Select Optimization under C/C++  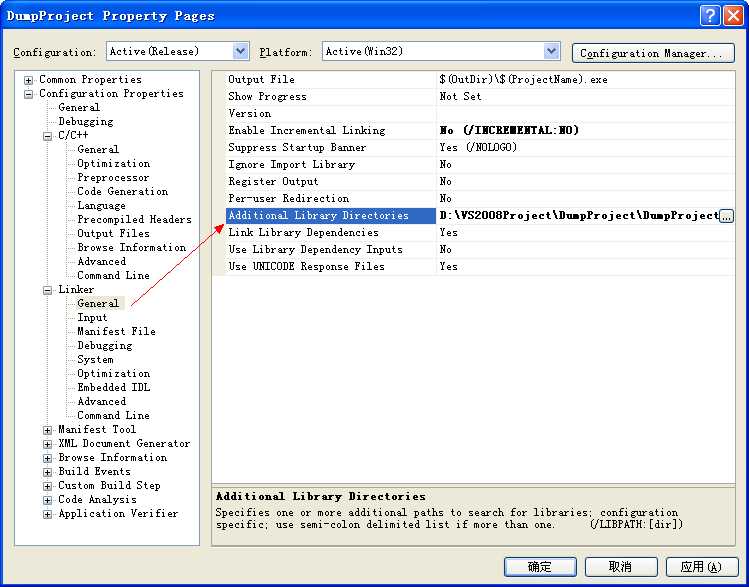[x=113, y=163]
